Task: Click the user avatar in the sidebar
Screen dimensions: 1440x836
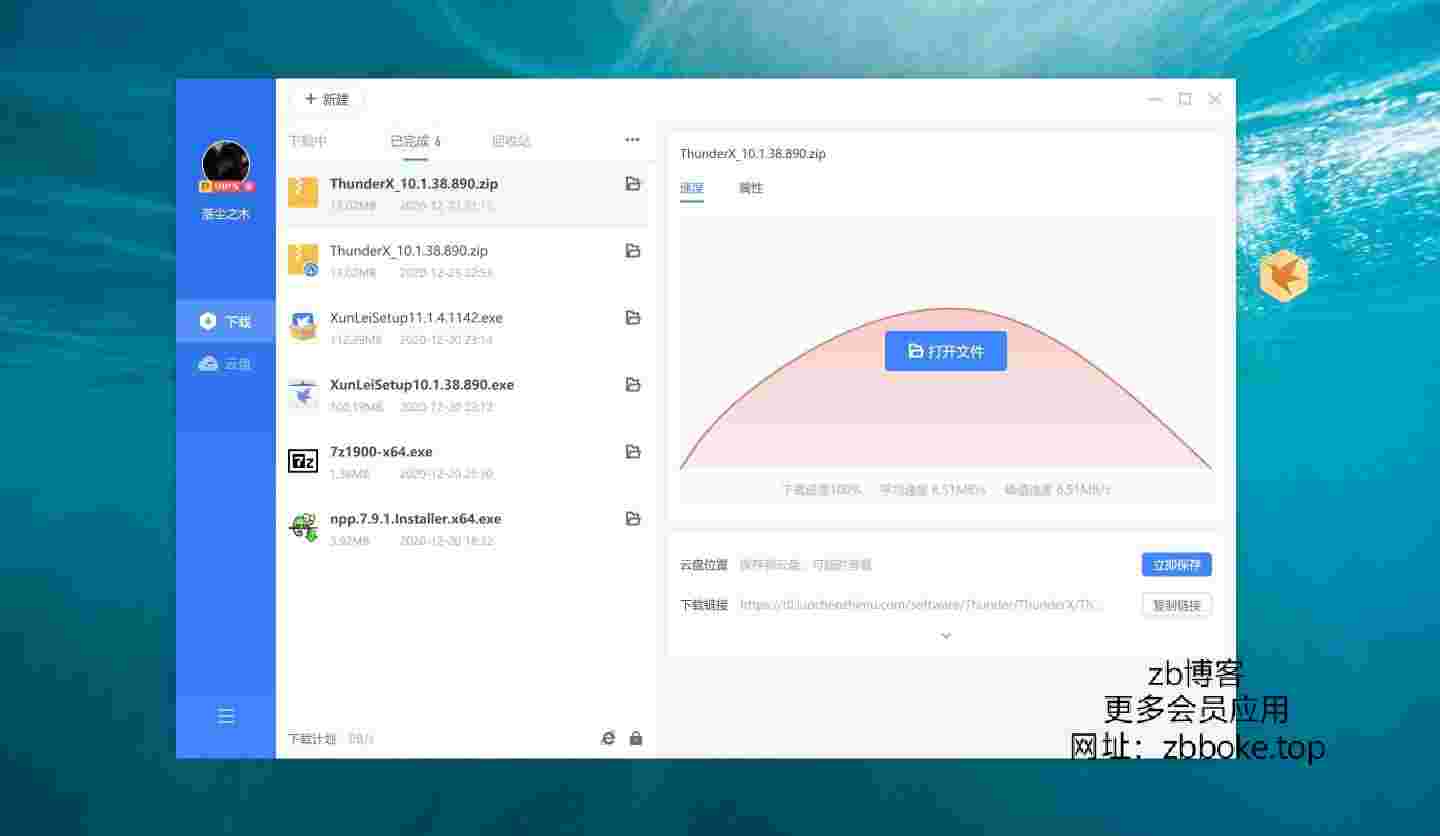Action: click(226, 164)
